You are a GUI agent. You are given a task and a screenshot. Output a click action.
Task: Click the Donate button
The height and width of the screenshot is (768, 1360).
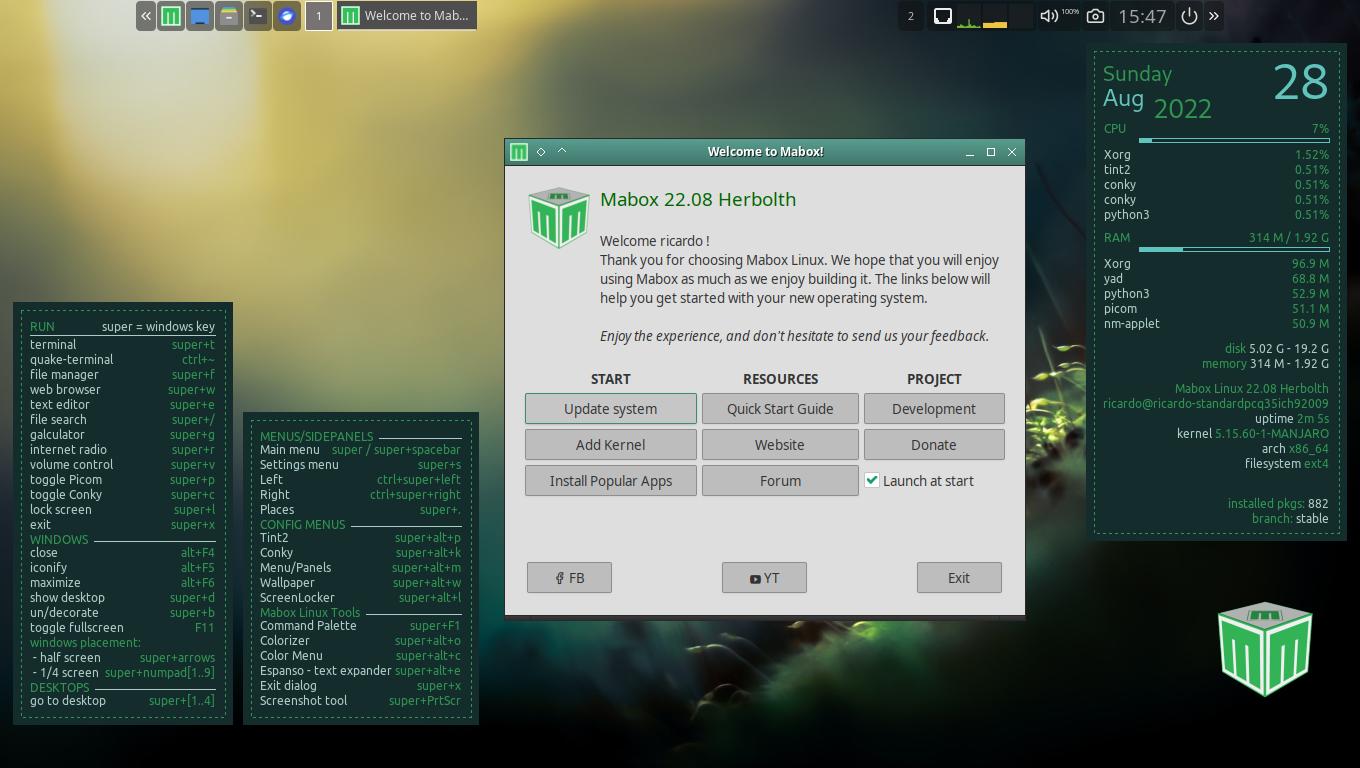(x=934, y=445)
